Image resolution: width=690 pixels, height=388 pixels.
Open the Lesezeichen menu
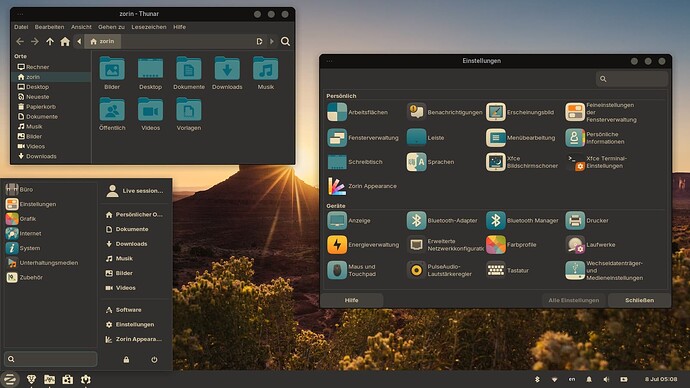click(x=149, y=27)
